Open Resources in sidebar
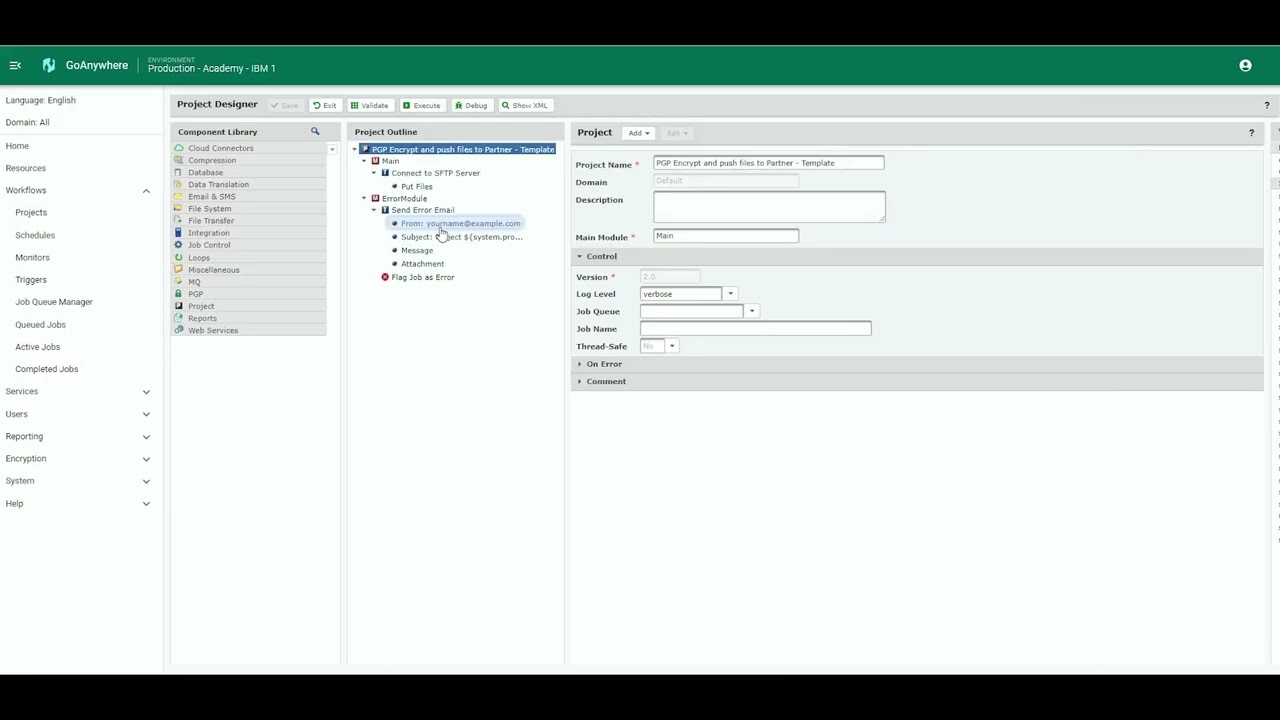Viewport: 1280px width, 720px height. [25, 168]
